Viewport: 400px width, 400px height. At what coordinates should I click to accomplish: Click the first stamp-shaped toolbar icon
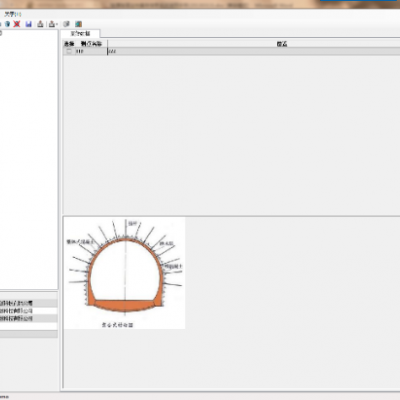tap(40, 24)
